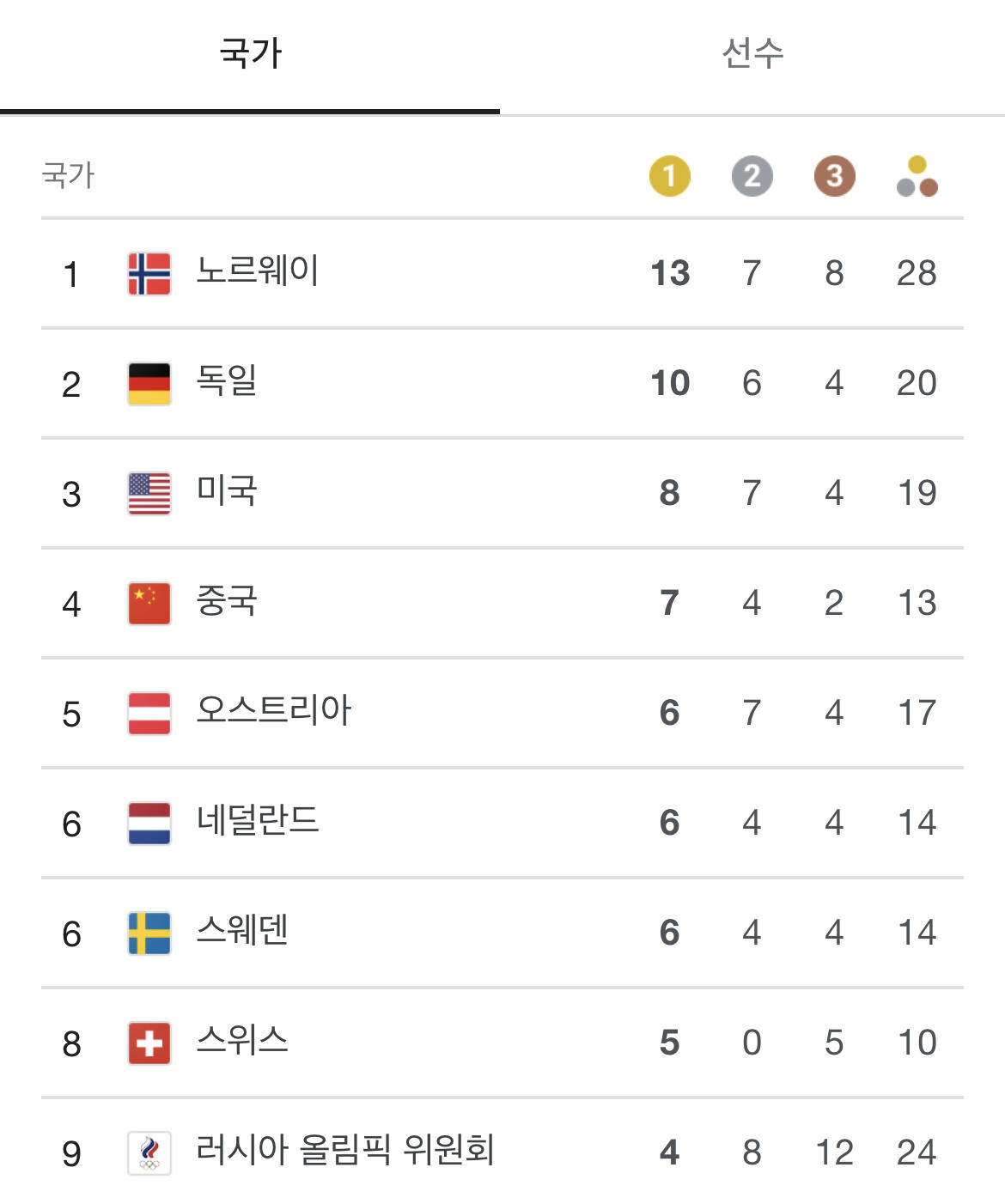Viewport: 1005px width, 1204px height.
Task: Select the 오스트리아 country name
Action: click(274, 711)
